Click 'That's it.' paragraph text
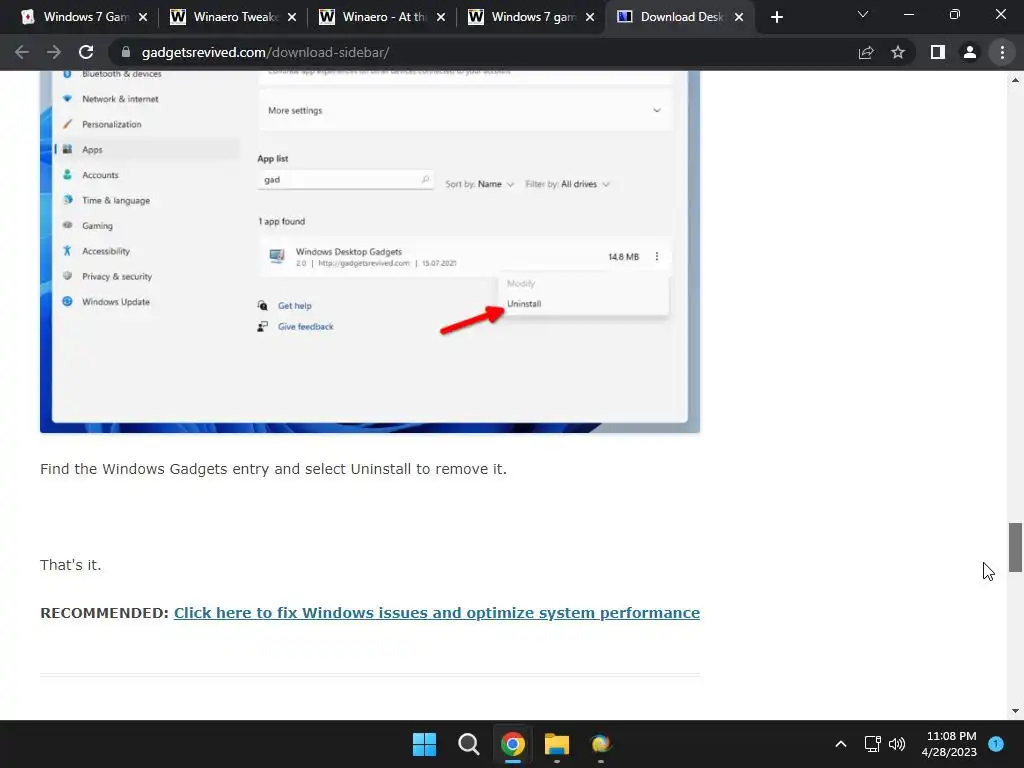The image size is (1024, 768). tap(71, 565)
